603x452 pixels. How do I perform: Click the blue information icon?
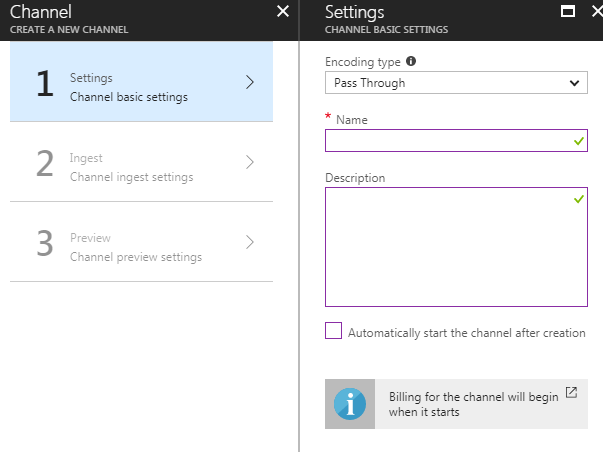(350, 404)
